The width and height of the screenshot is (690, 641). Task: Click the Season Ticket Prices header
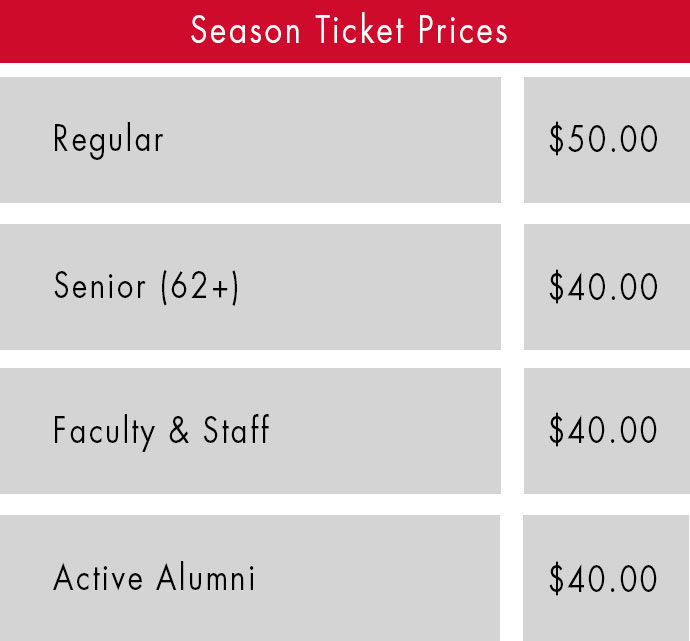click(x=345, y=31)
